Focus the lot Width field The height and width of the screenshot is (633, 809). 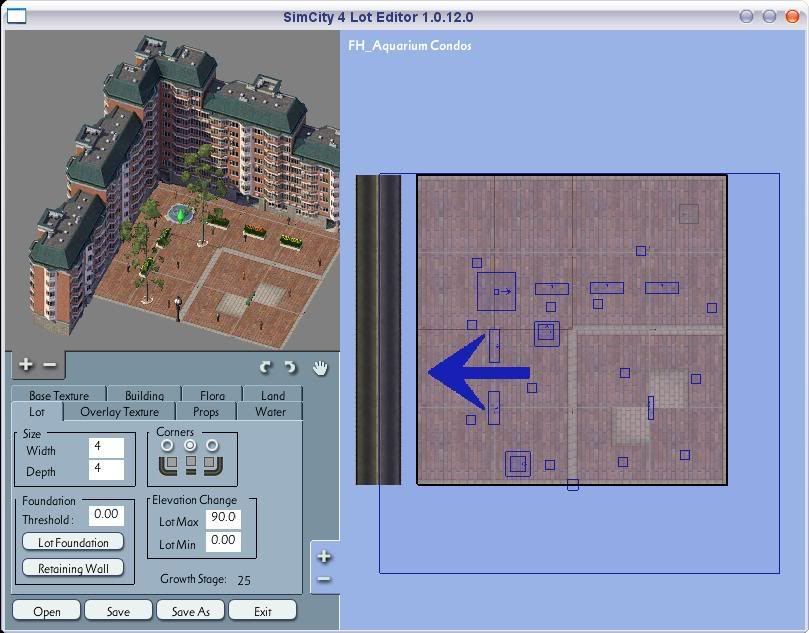tap(106, 447)
